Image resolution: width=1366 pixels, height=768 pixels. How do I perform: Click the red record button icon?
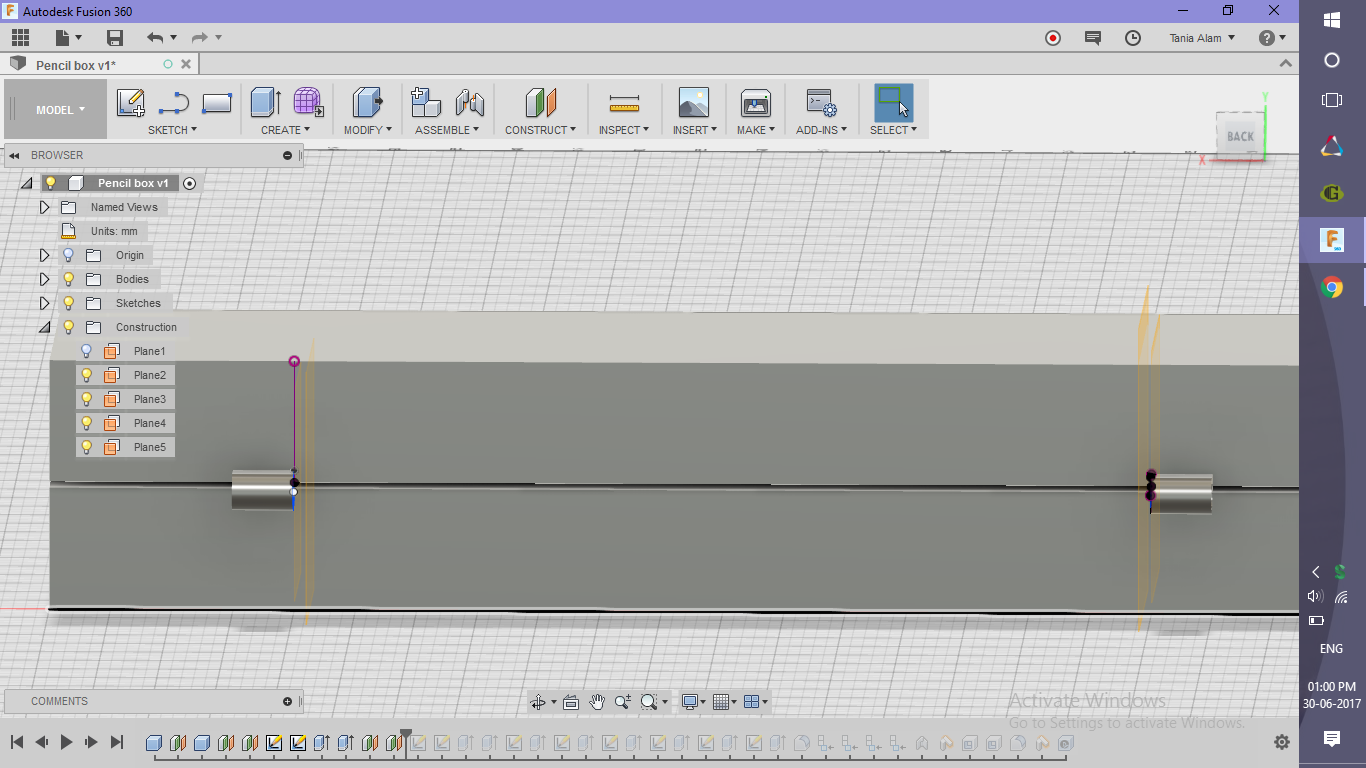[1053, 38]
